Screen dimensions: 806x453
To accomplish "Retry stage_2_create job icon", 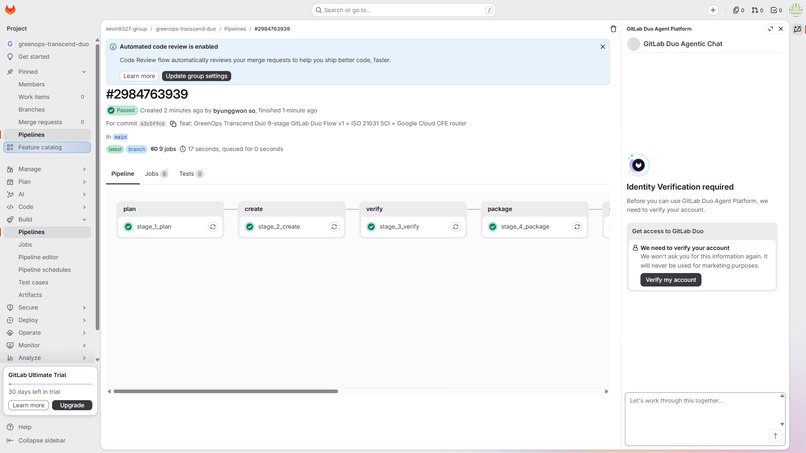I will (334, 227).
